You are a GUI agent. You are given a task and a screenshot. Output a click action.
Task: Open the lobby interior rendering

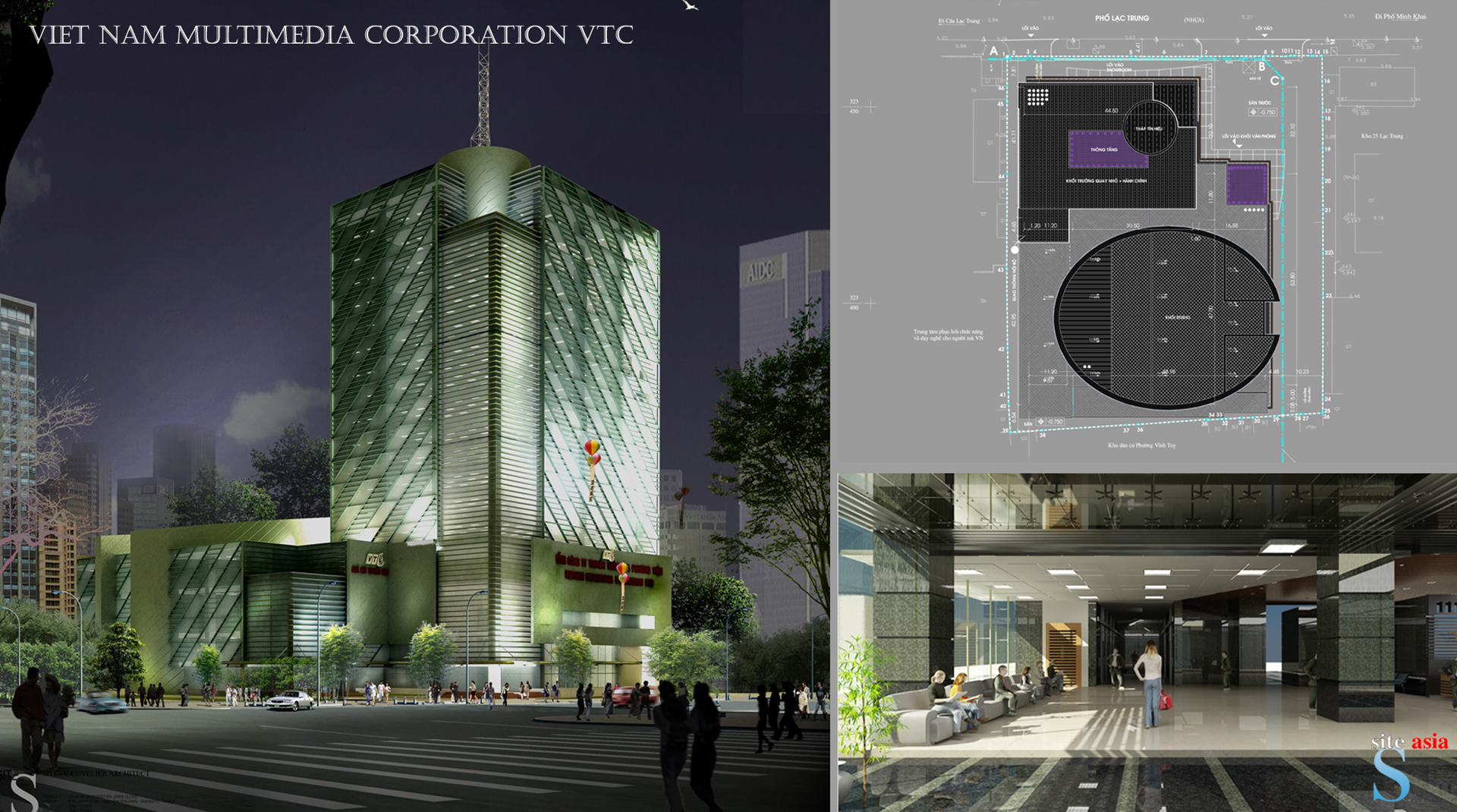[1146, 641]
